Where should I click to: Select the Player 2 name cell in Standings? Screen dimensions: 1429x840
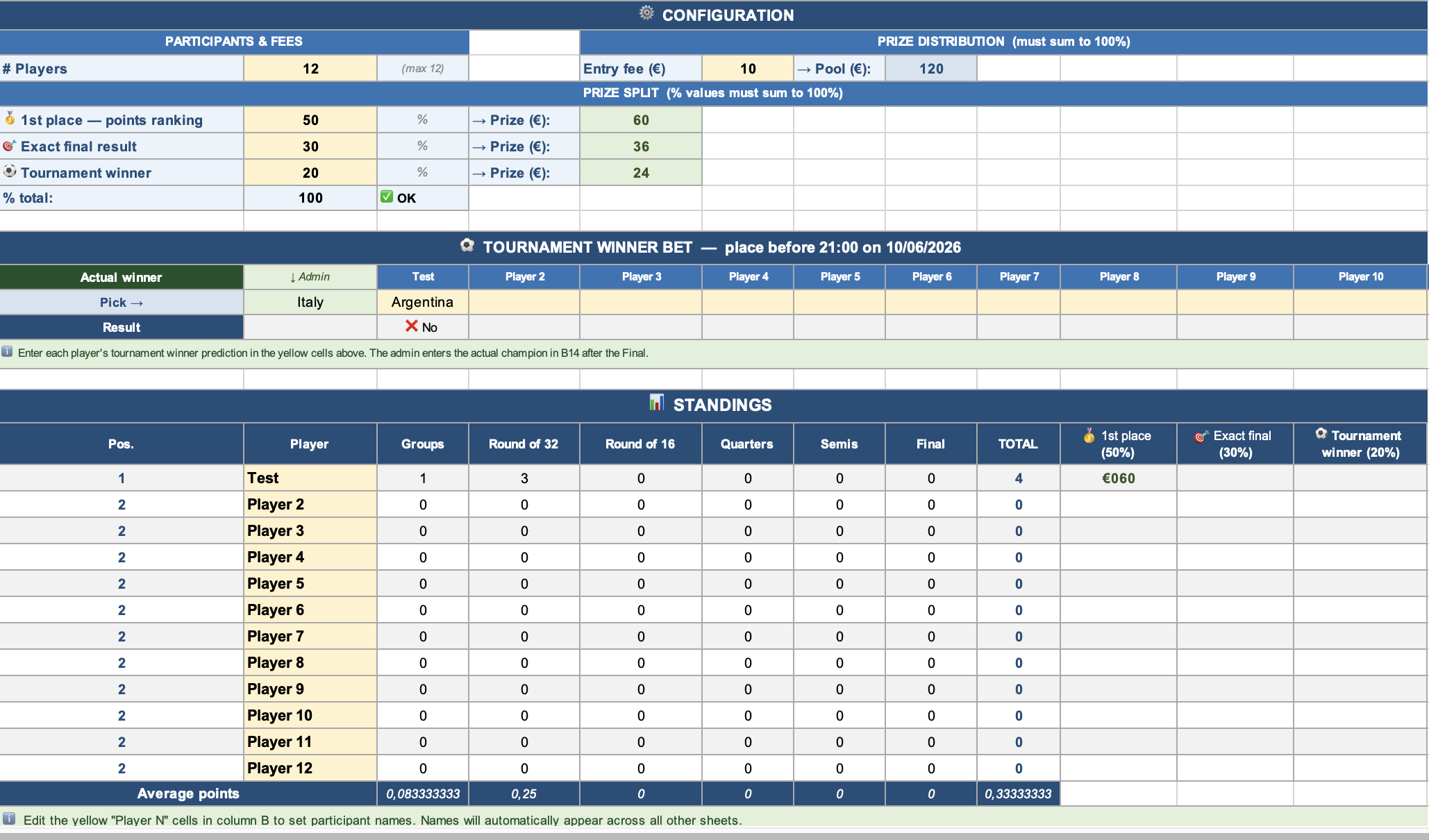(x=310, y=505)
